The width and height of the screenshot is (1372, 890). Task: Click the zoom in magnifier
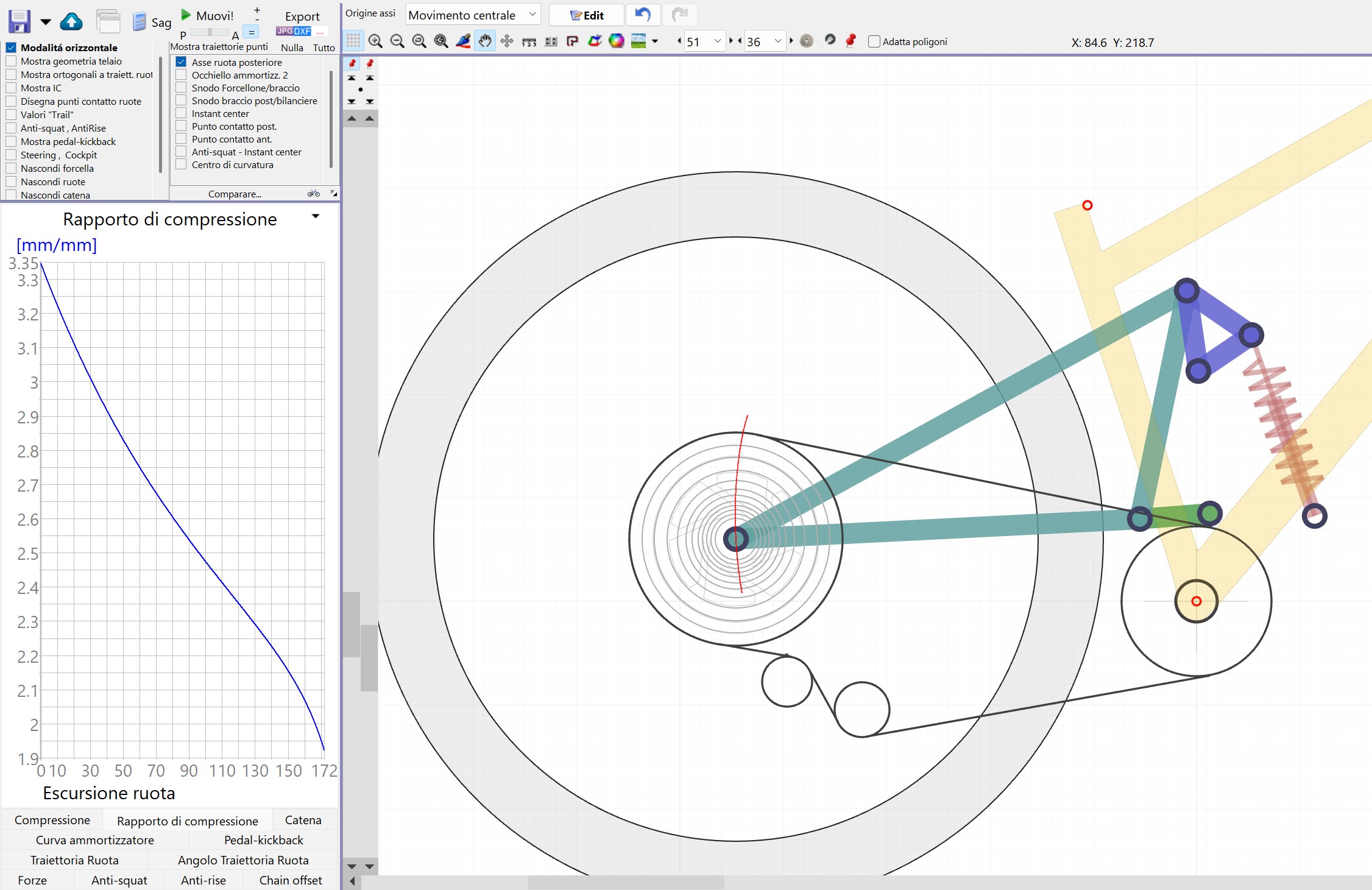pyautogui.click(x=375, y=41)
